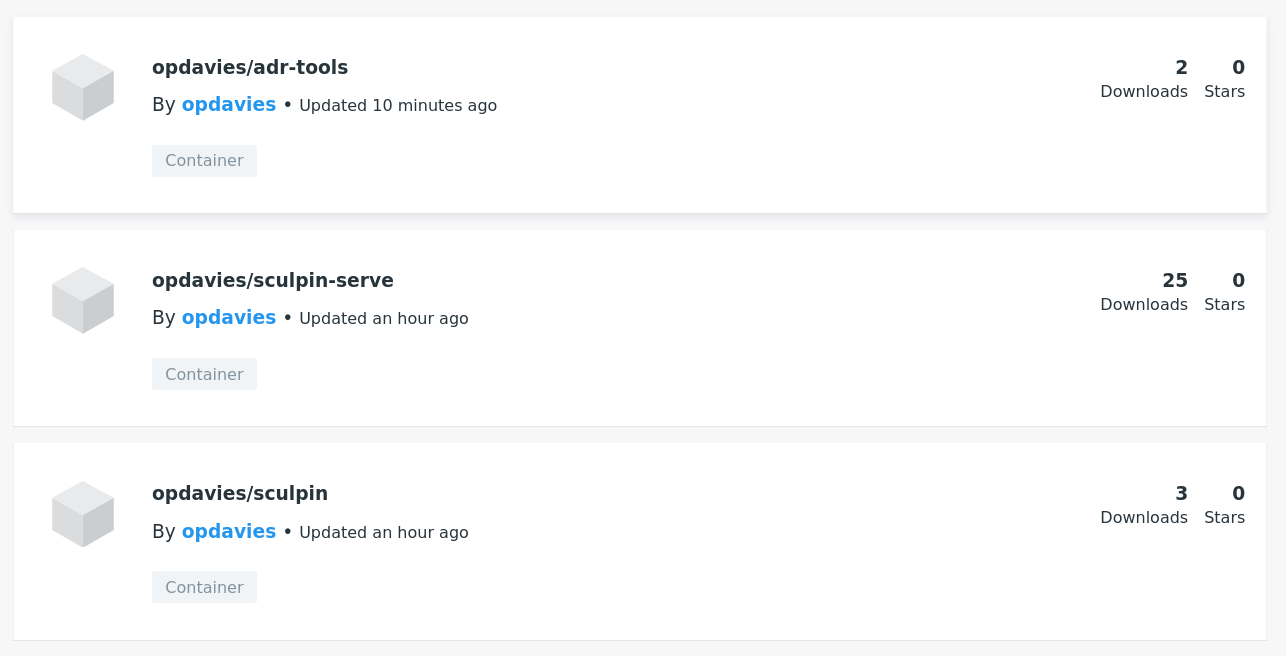Click the Stars count on adr-tools
The image size is (1286, 656).
point(1238,68)
